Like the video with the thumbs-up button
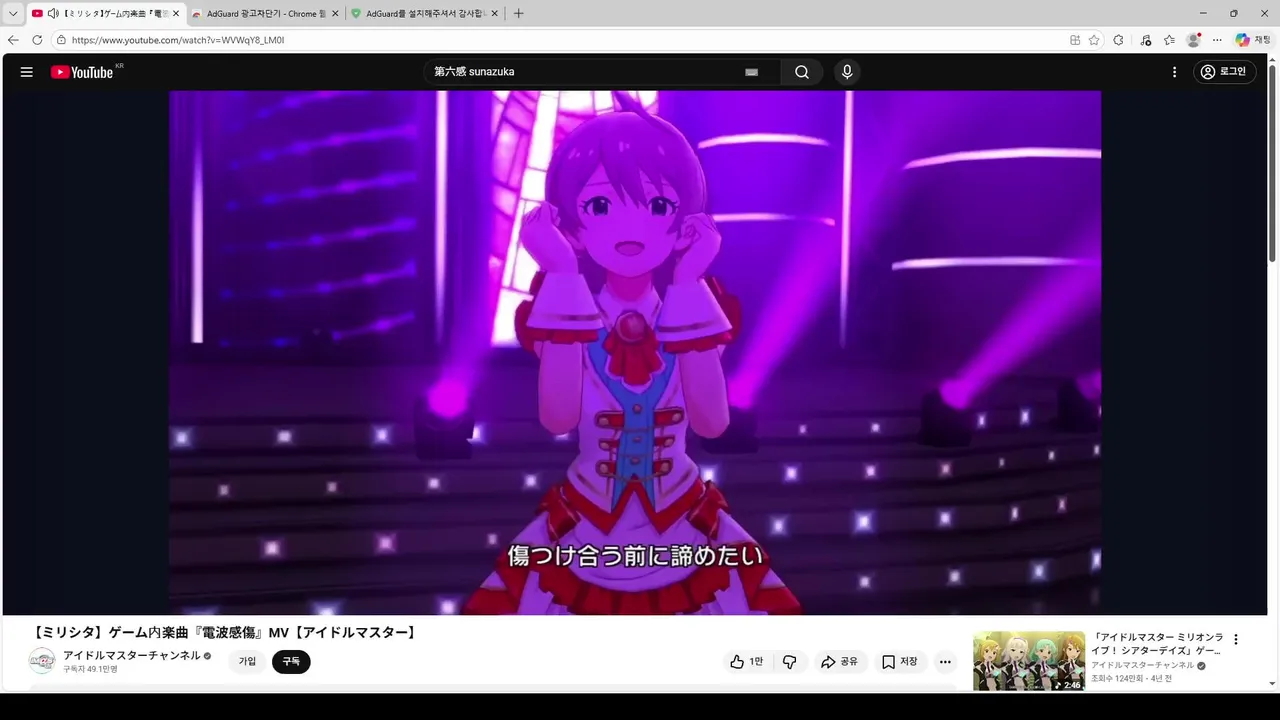This screenshot has width=1280, height=720. (746, 662)
